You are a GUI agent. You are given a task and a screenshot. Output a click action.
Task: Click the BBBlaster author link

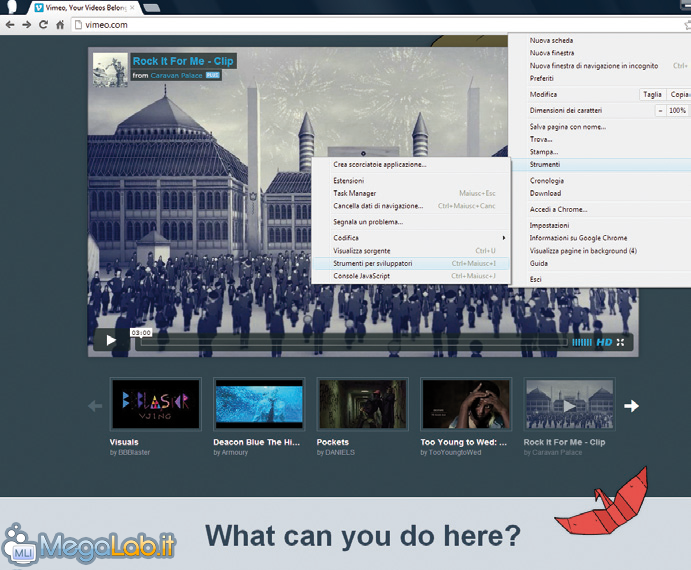coord(134,453)
